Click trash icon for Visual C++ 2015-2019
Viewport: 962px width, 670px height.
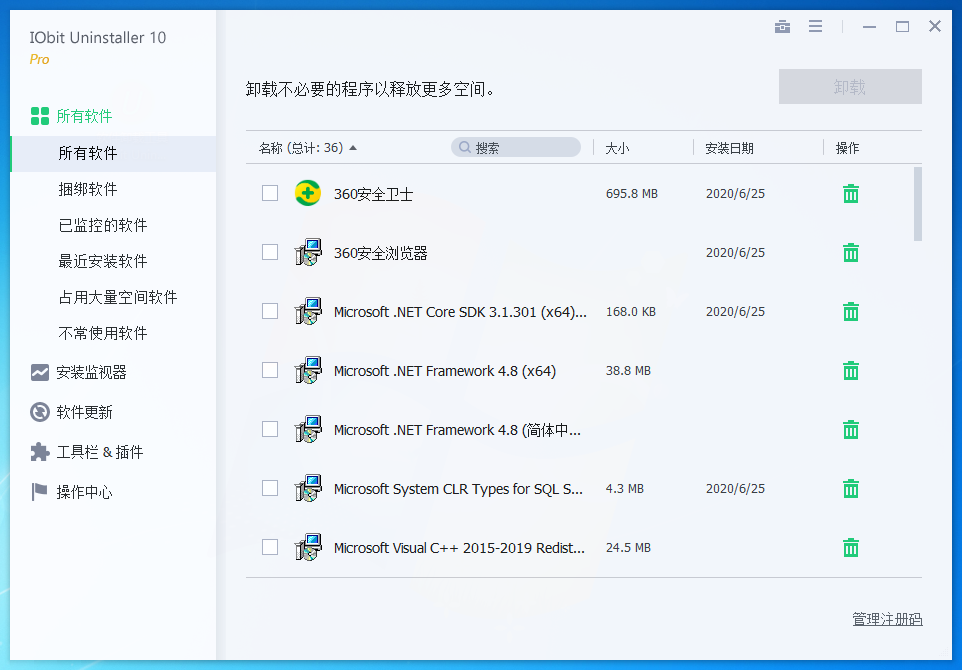coord(851,547)
